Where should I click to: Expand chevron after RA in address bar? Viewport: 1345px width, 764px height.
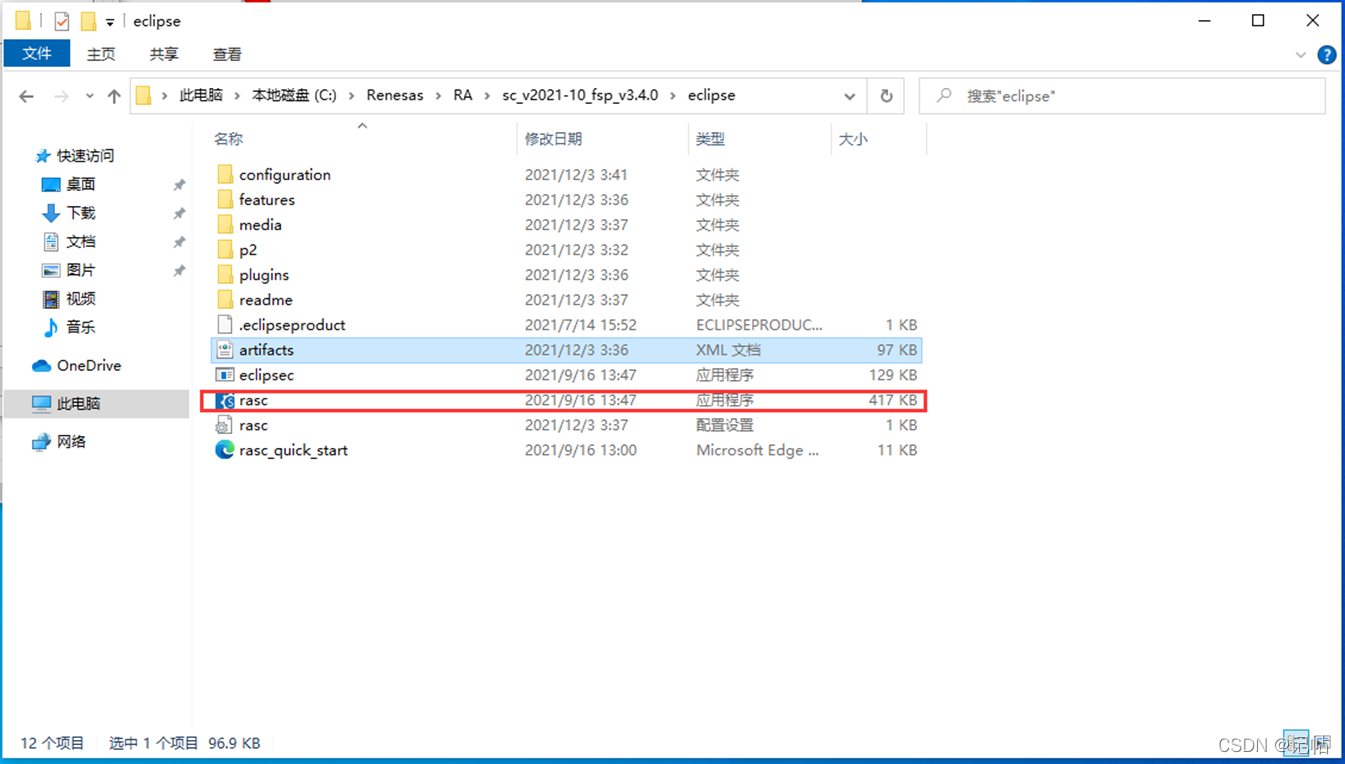click(x=487, y=96)
